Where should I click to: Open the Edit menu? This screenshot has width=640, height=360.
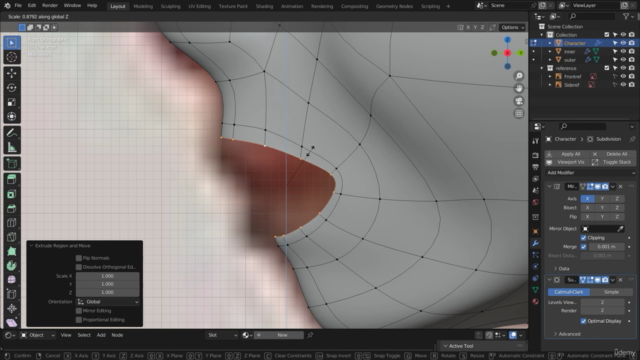(32, 6)
